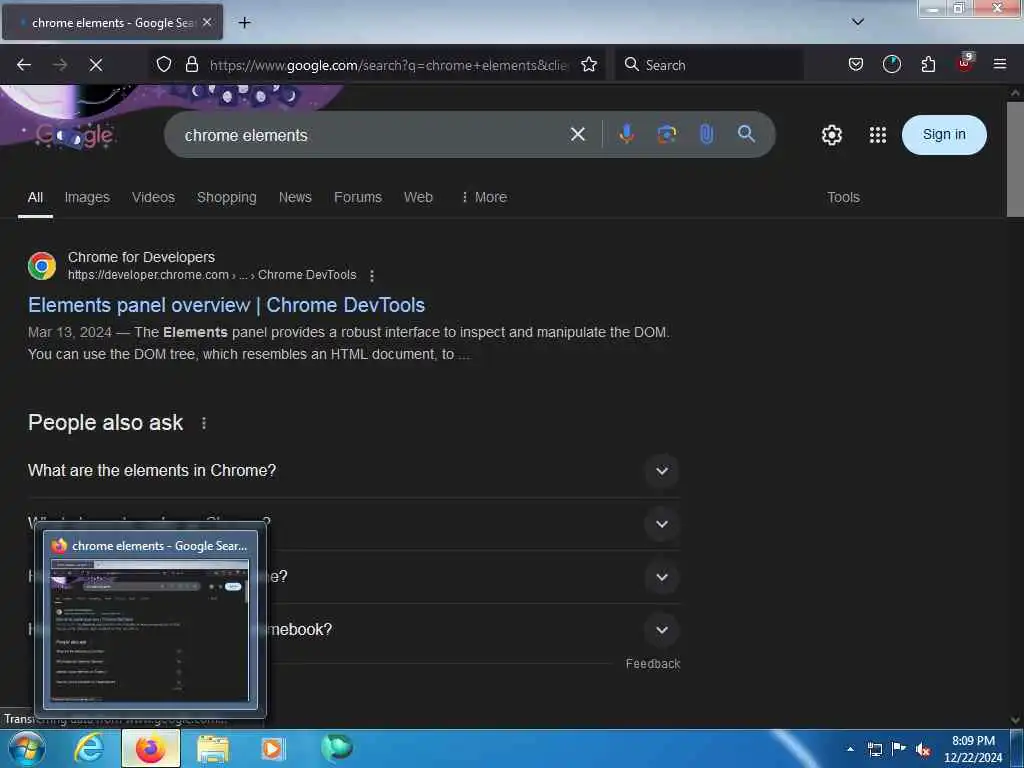Open Windows Explorer from the taskbar
The width and height of the screenshot is (1024, 768).
pos(212,748)
